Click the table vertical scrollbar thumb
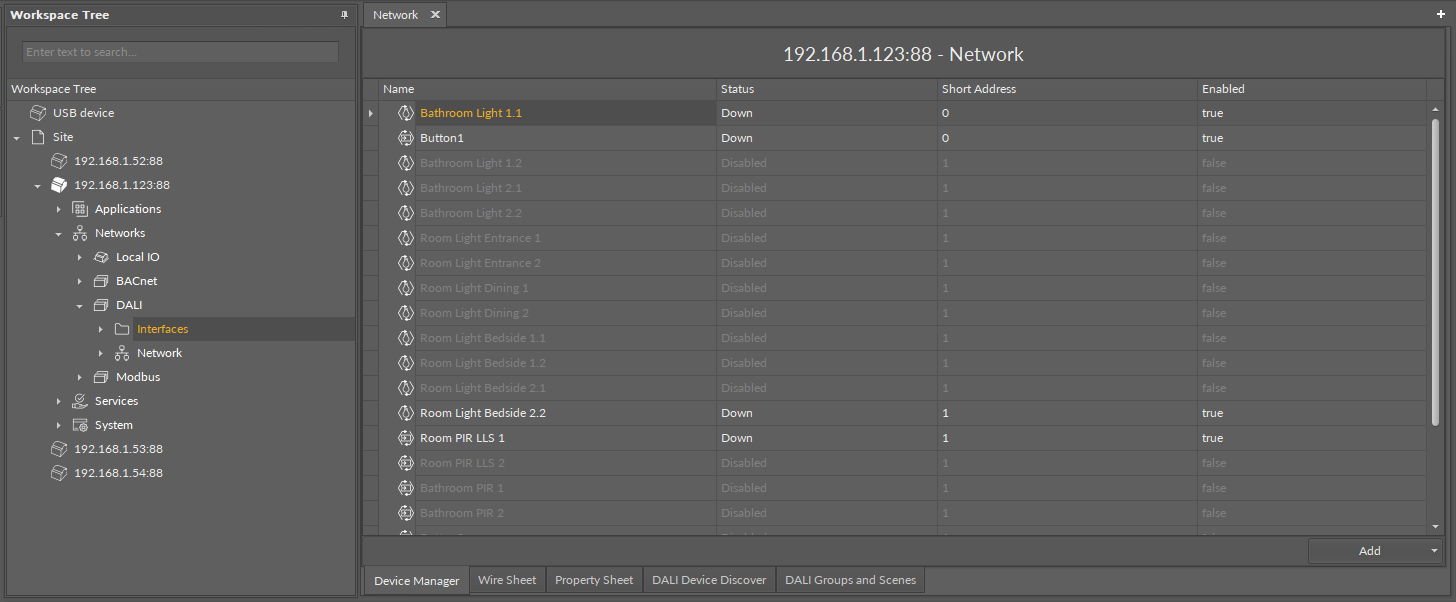The height and width of the screenshot is (602, 1456). 1435,272
